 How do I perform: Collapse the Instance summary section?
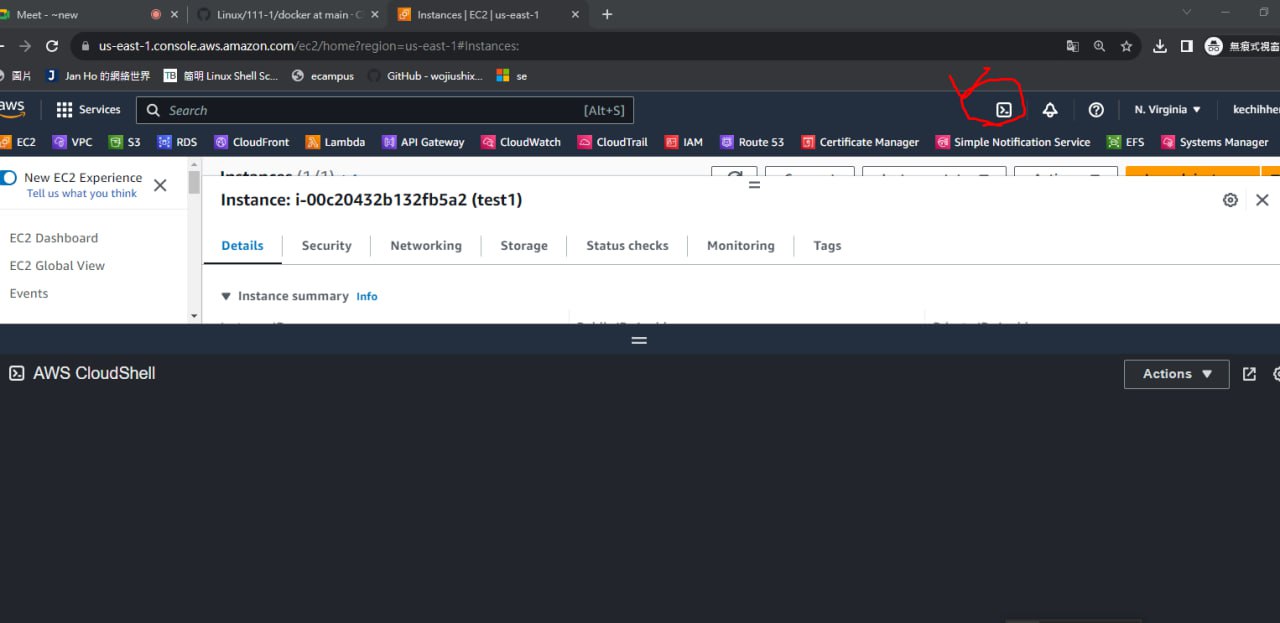click(x=226, y=296)
